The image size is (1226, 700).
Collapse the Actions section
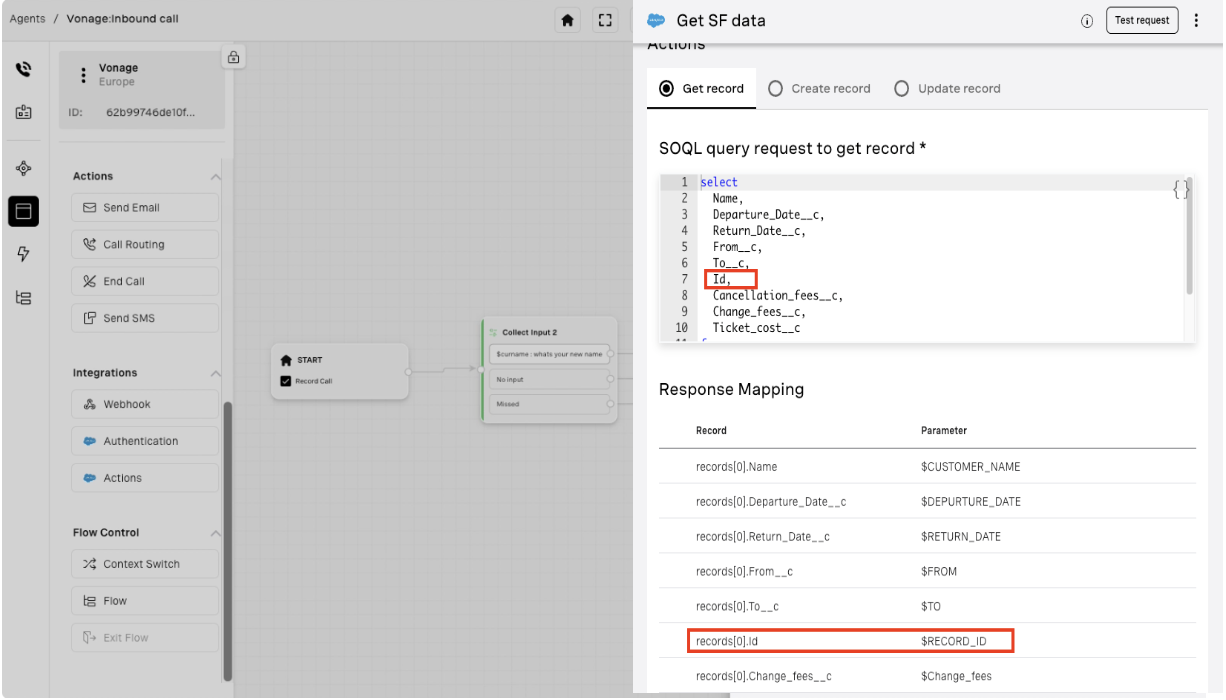click(215, 177)
